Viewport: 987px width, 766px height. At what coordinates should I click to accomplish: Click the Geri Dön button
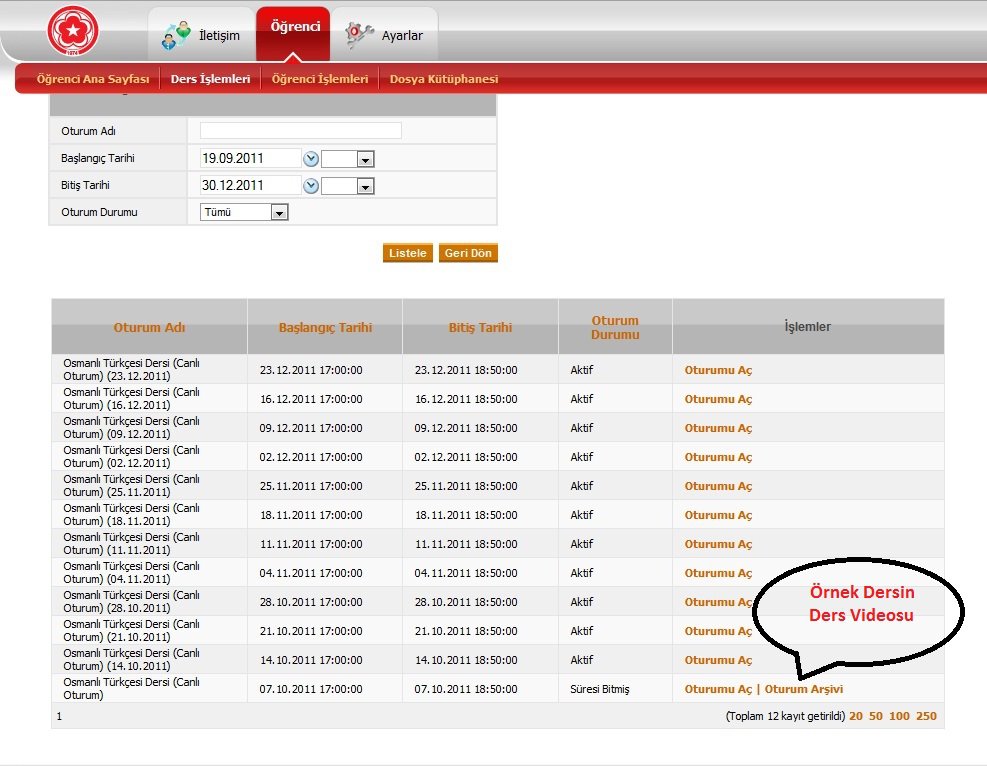coord(468,253)
